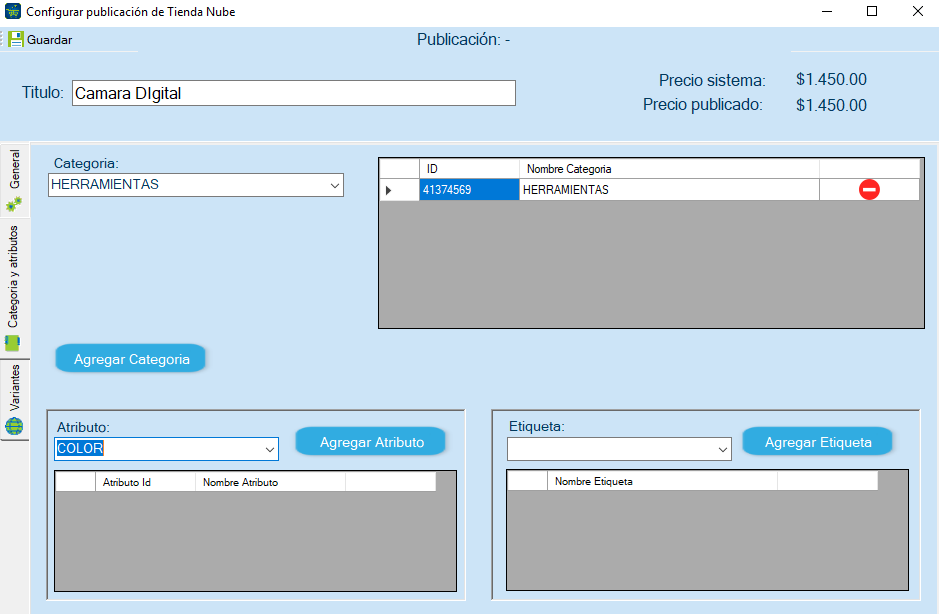Screen dimensions: 939x614
Task: Click the app icon in title bar
Action: coord(13,11)
